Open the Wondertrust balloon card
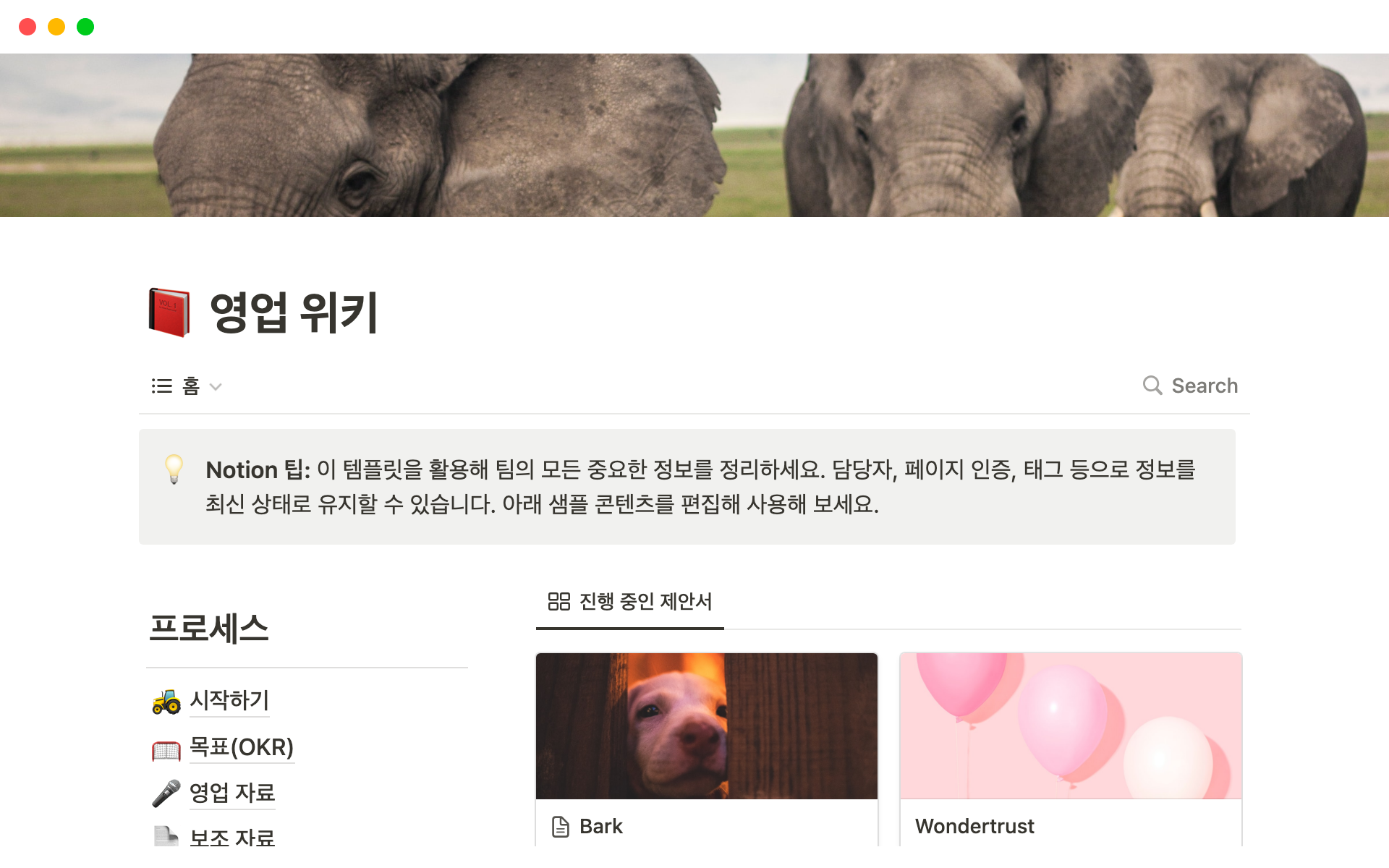Image resolution: width=1389 pixels, height=868 pixels. coord(1071,749)
